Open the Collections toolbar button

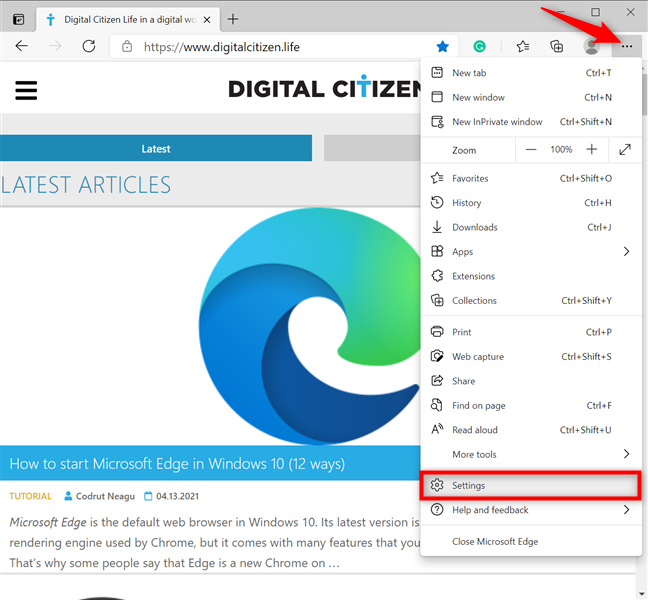click(556, 46)
